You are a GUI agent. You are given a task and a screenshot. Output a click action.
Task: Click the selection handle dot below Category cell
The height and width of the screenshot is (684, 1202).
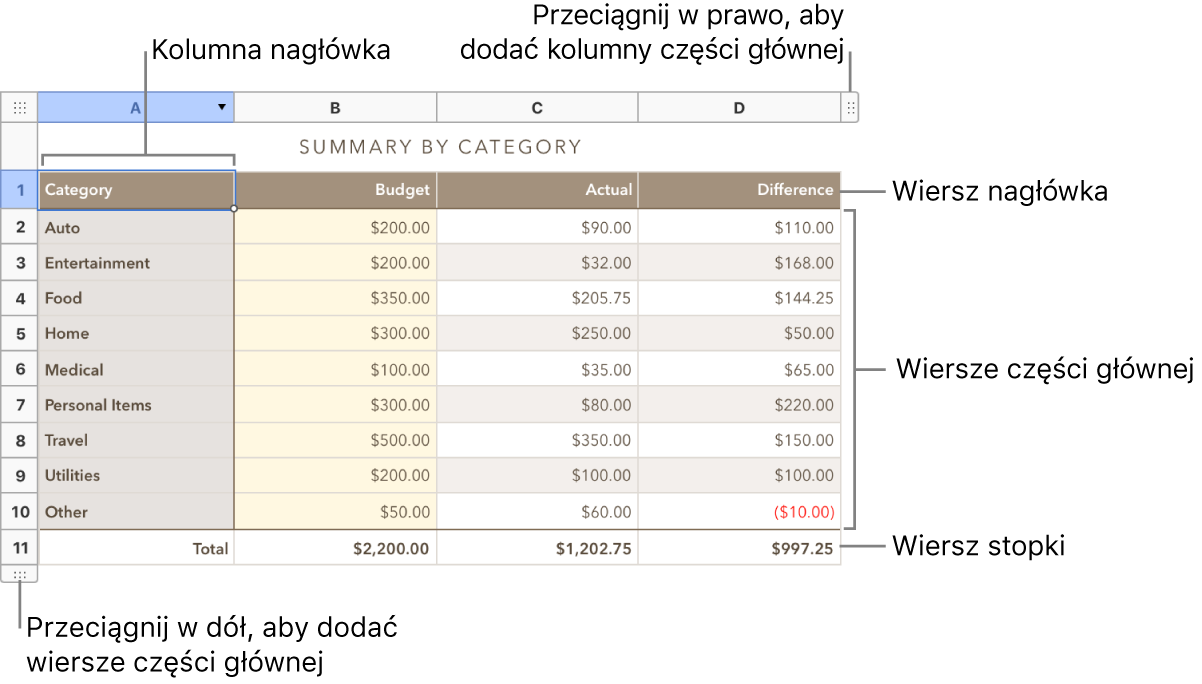234,209
